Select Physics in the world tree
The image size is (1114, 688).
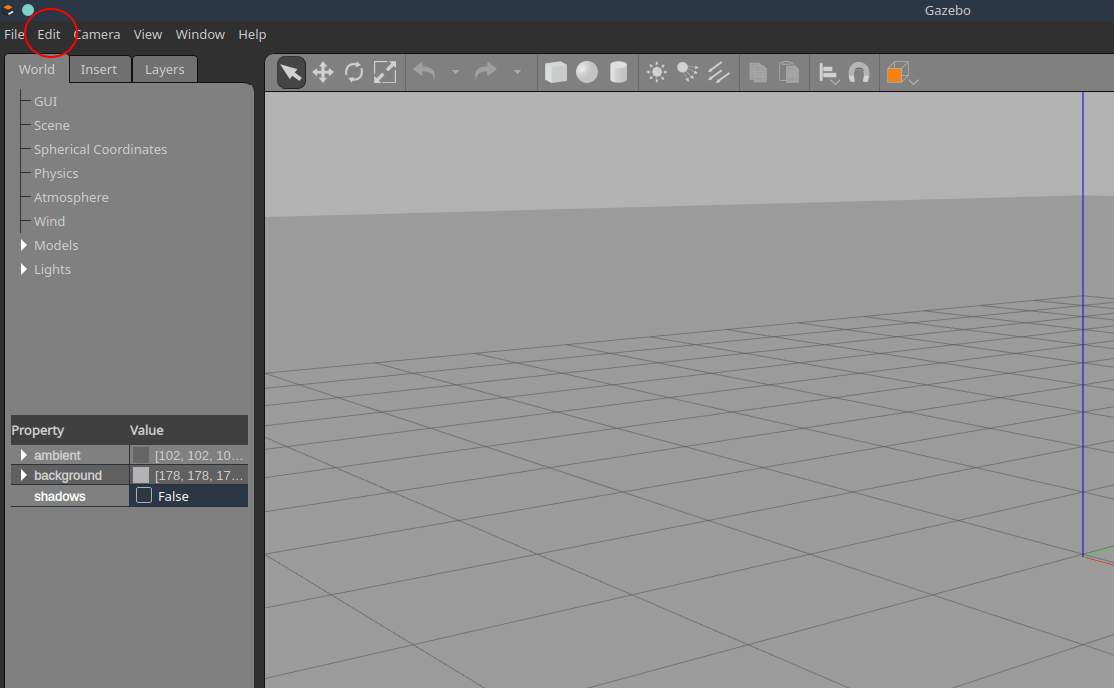tap(56, 173)
